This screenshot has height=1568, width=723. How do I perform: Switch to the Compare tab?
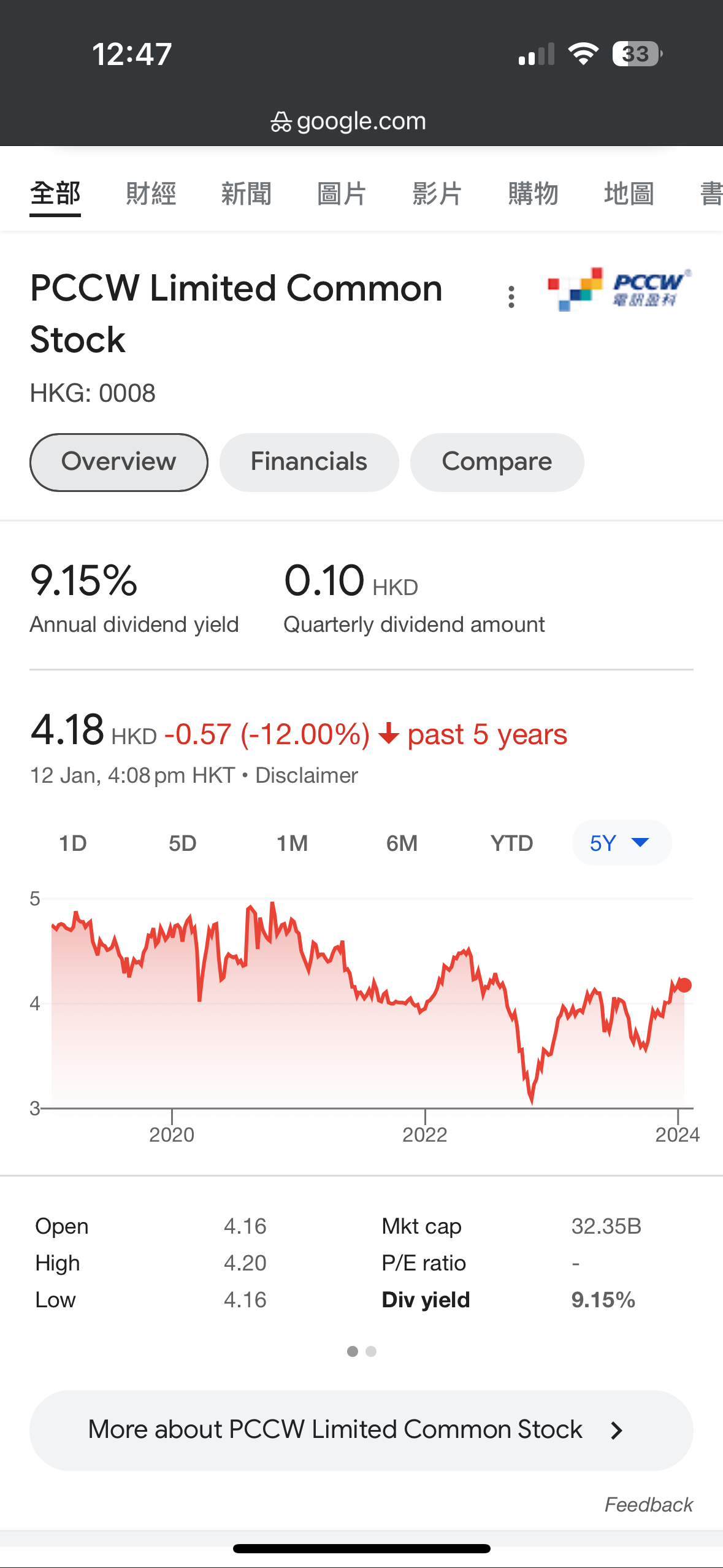coord(497,462)
